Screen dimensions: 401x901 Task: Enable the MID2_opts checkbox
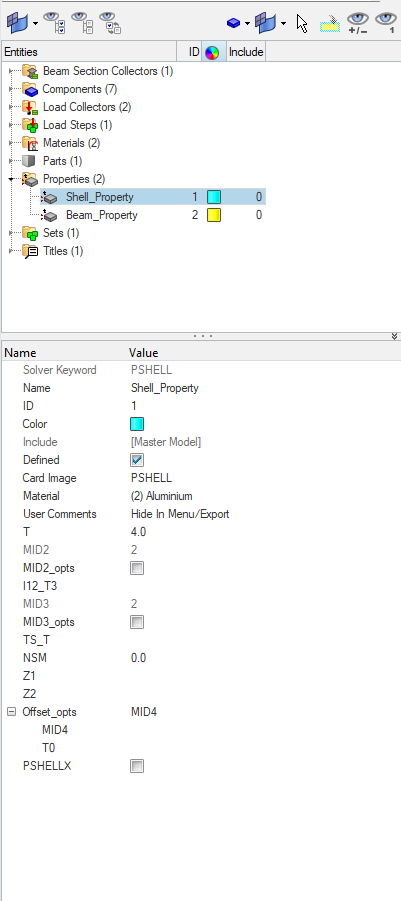tap(137, 568)
